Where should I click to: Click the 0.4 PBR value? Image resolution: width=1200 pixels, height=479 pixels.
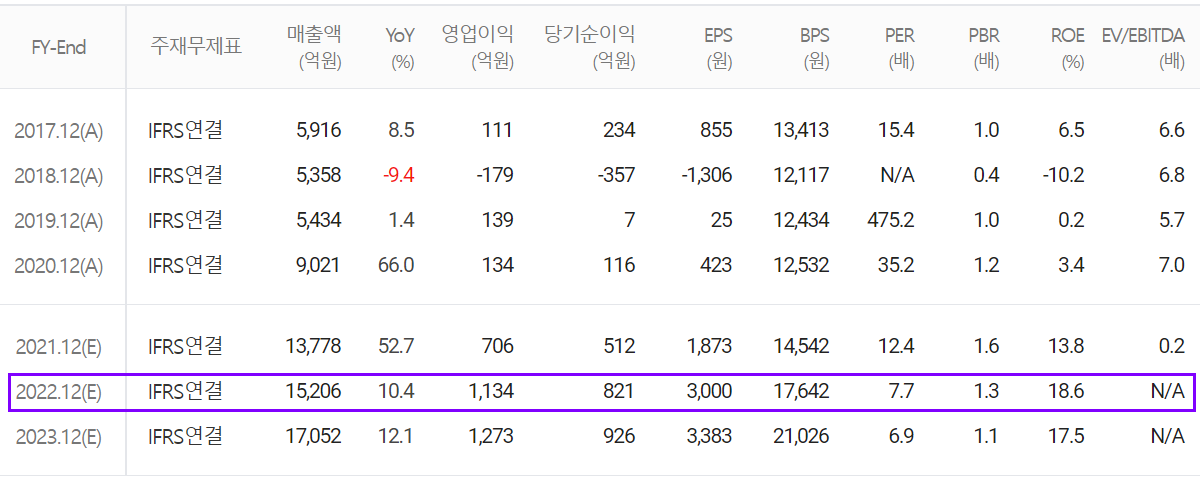click(987, 175)
